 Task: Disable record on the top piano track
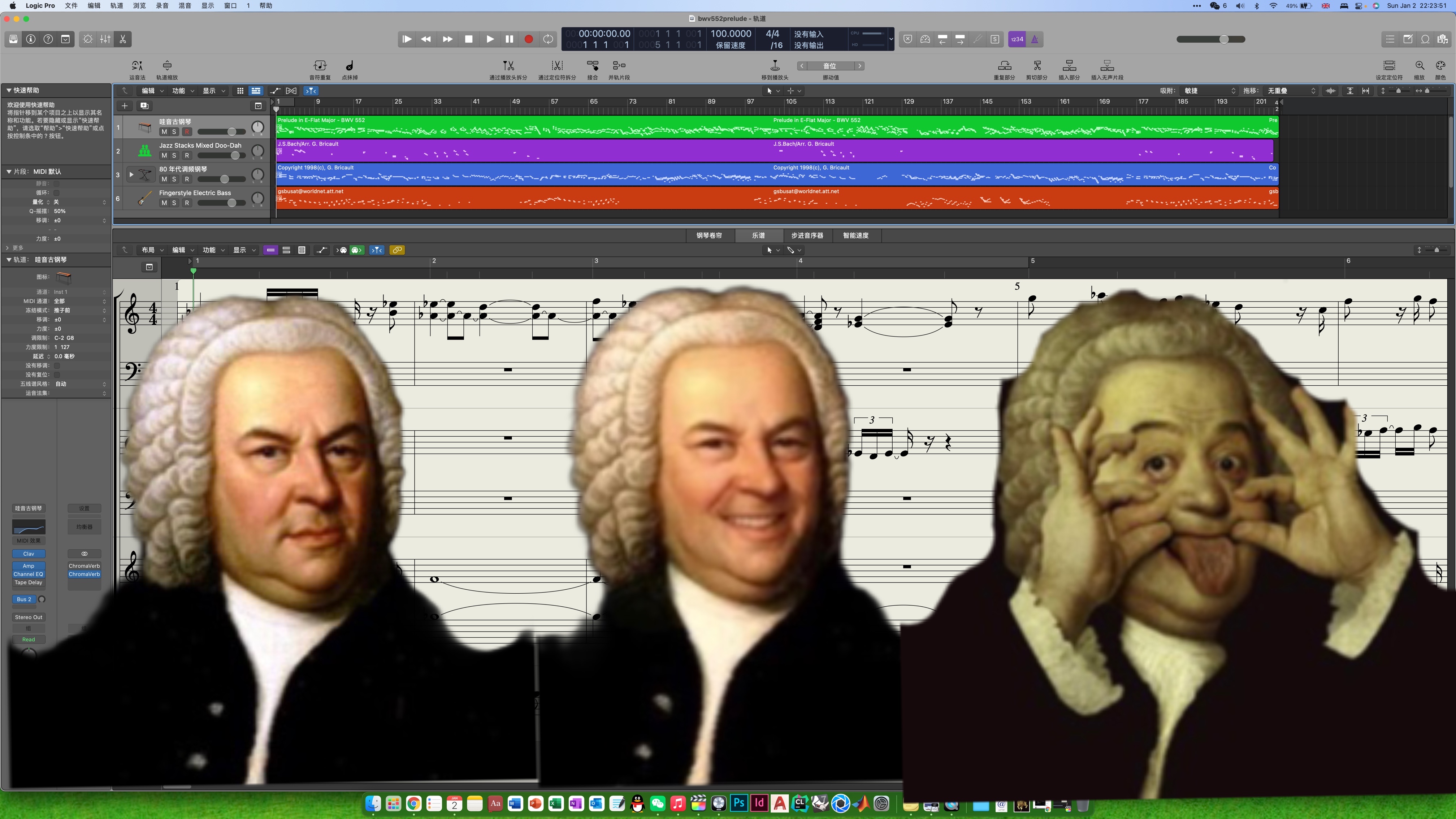coord(187,132)
